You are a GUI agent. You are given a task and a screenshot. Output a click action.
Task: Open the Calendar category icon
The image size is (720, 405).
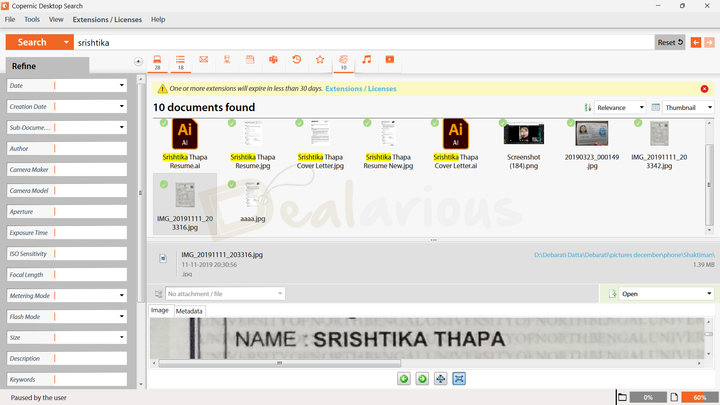(x=250, y=60)
